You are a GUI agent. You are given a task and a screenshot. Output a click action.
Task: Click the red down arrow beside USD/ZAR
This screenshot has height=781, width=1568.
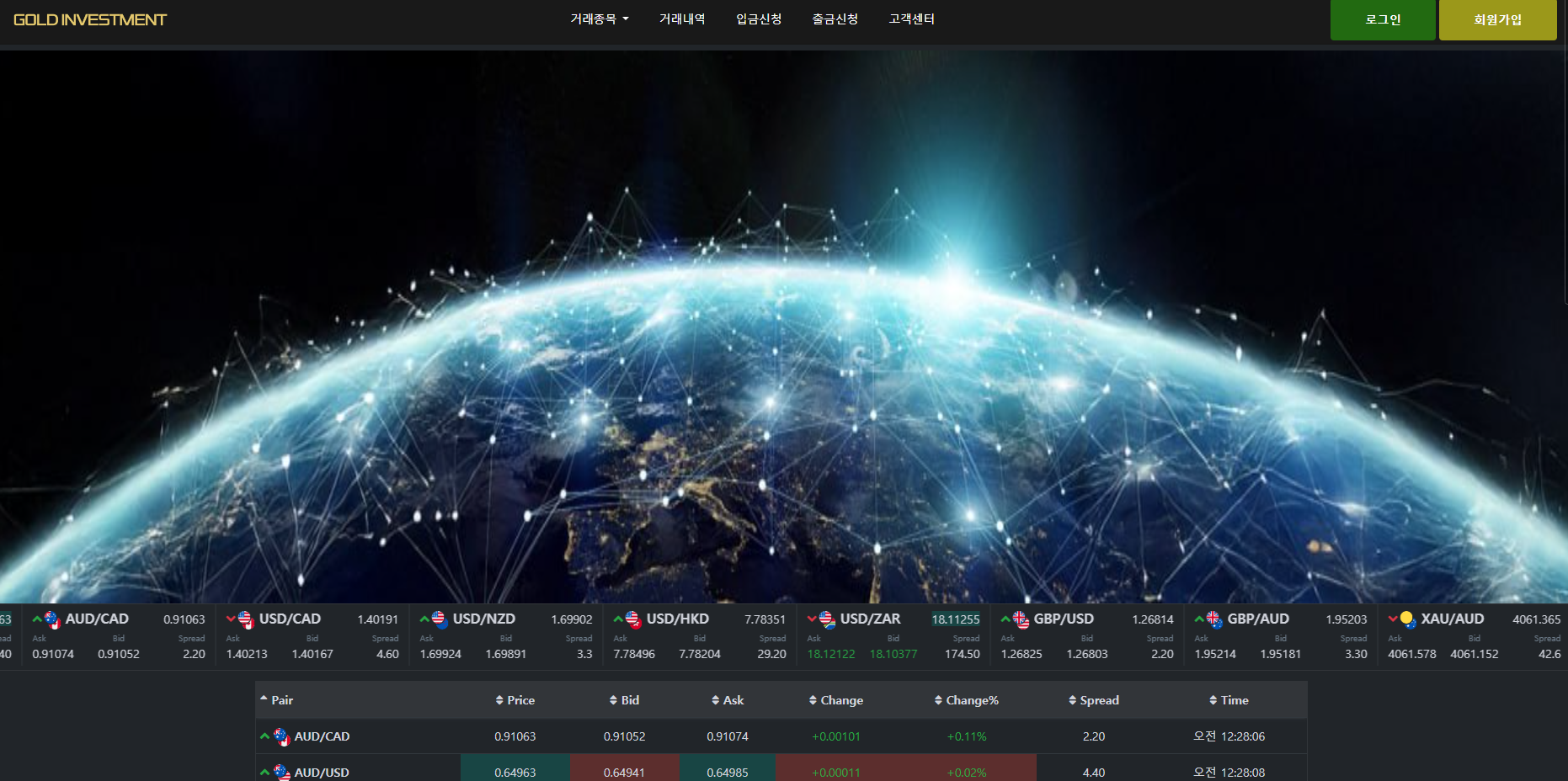point(812,619)
